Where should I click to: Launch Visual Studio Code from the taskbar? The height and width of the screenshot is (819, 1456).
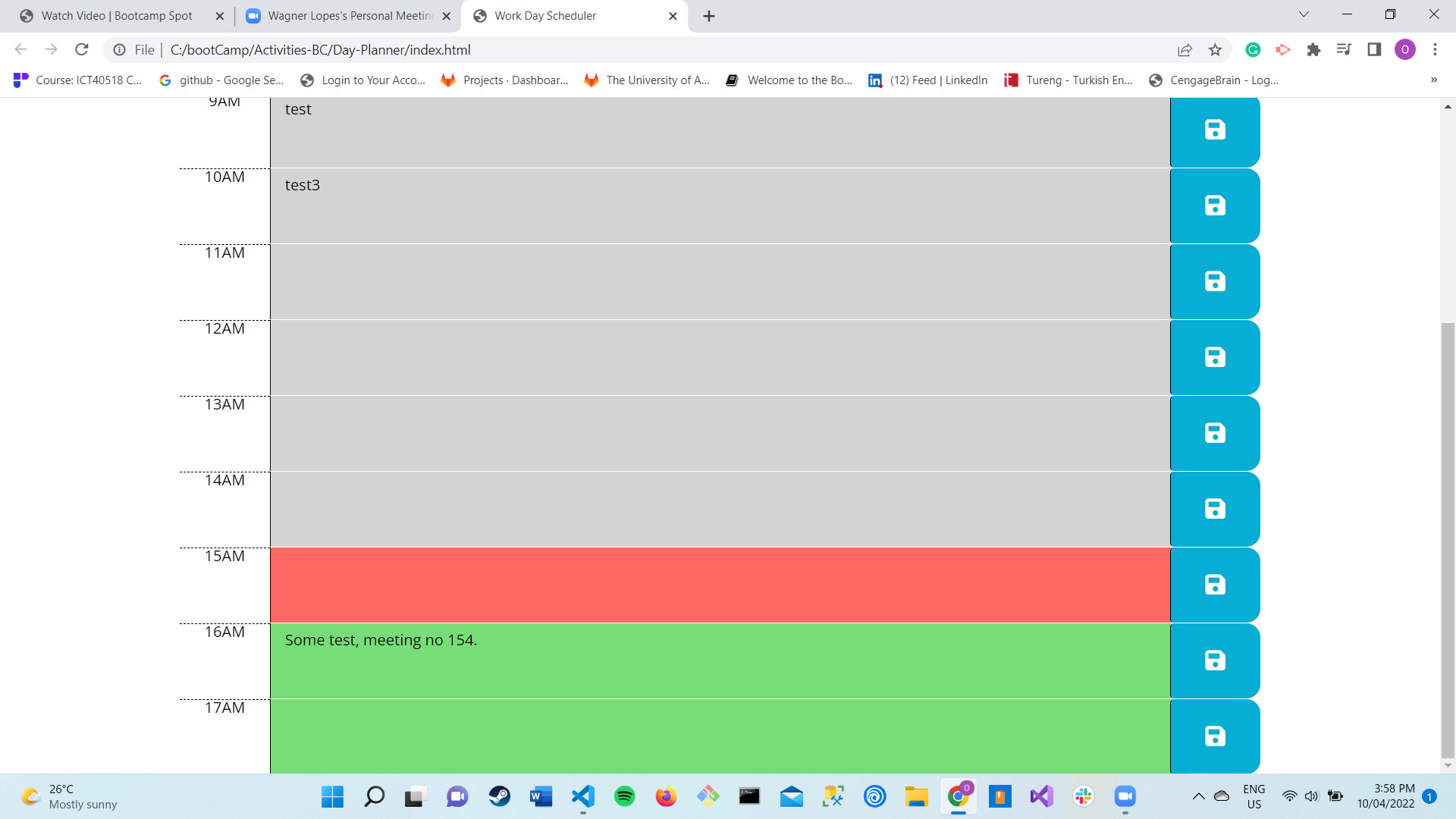pyautogui.click(x=582, y=796)
